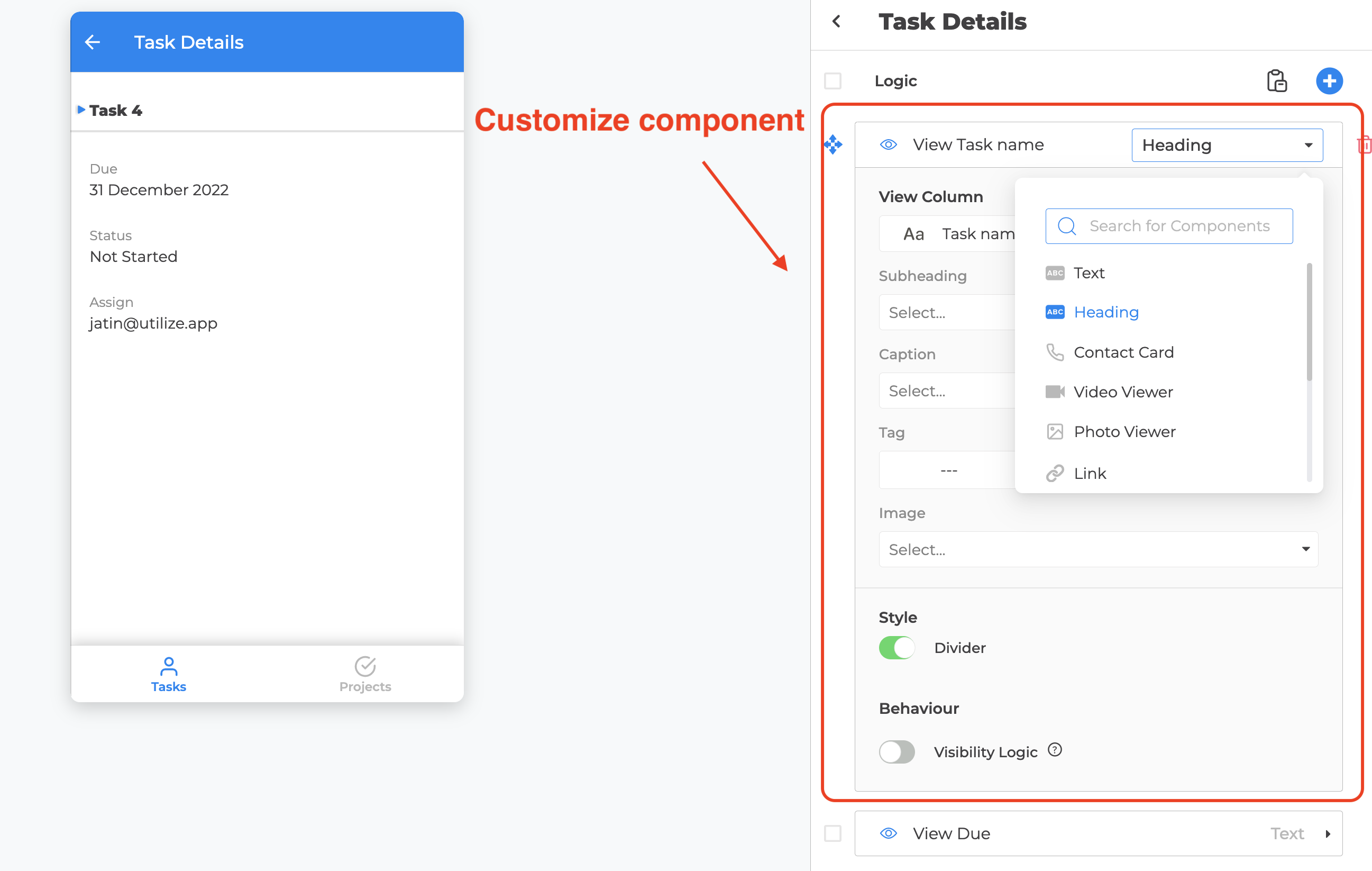Click the Visibility Logic help question mark
1372x871 pixels.
pyautogui.click(x=1055, y=750)
